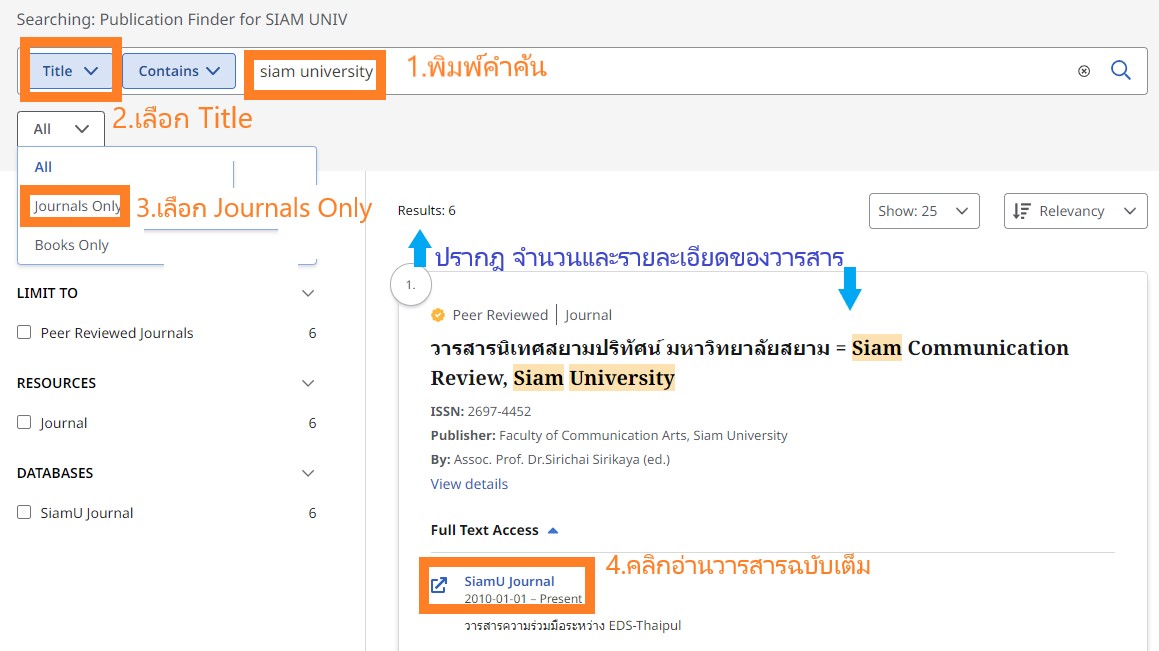The width and height of the screenshot is (1159, 651).
Task: Open the SiamU Journal full text link
Action: pyautogui.click(x=509, y=581)
